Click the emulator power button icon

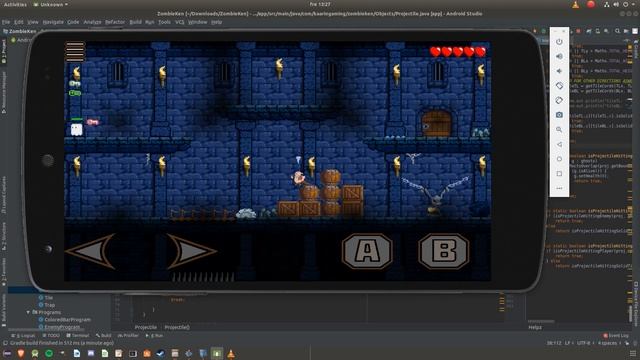559,42
